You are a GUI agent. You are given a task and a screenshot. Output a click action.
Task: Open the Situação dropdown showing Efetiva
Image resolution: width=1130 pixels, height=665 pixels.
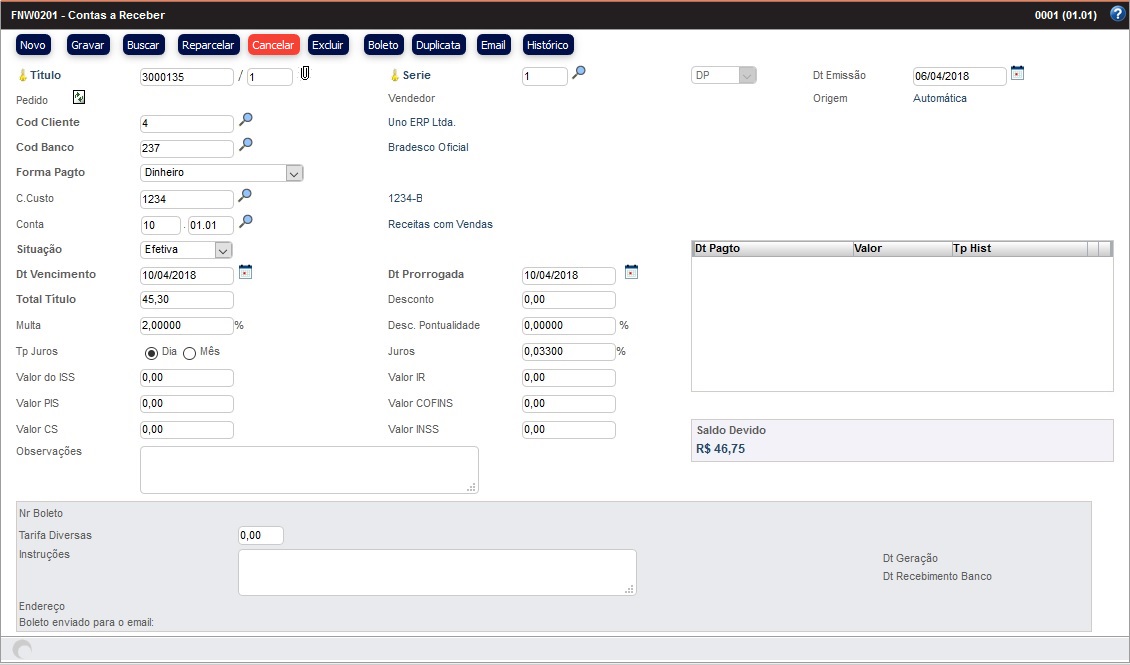coord(223,250)
